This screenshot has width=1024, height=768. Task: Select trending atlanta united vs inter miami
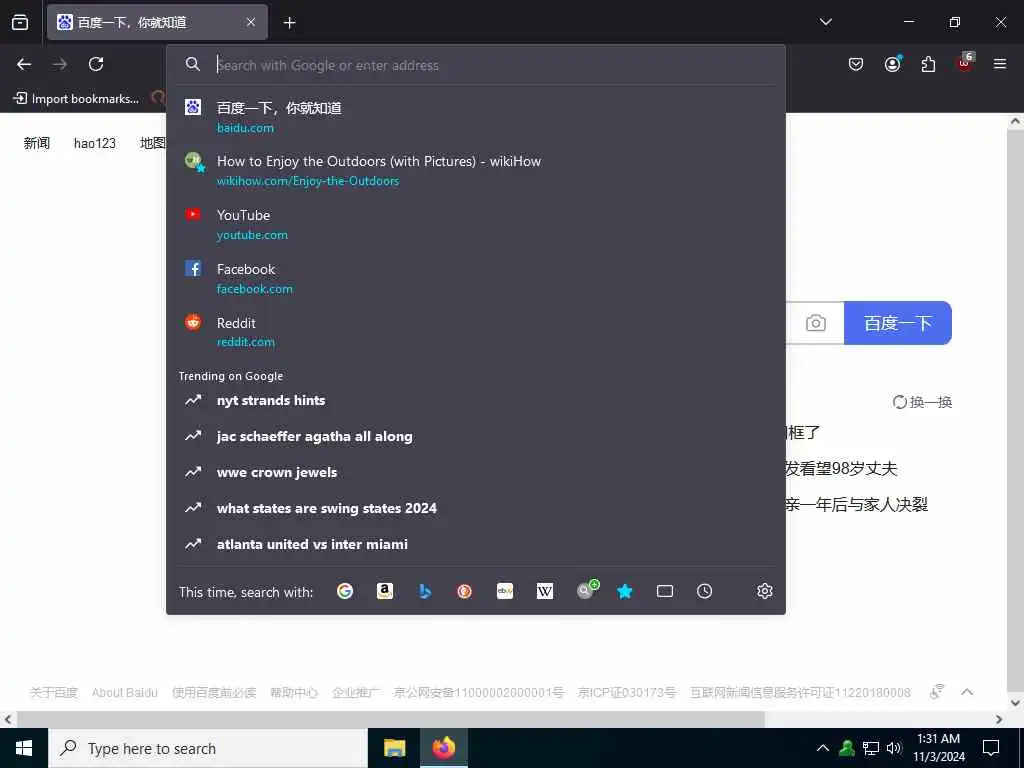475,544
